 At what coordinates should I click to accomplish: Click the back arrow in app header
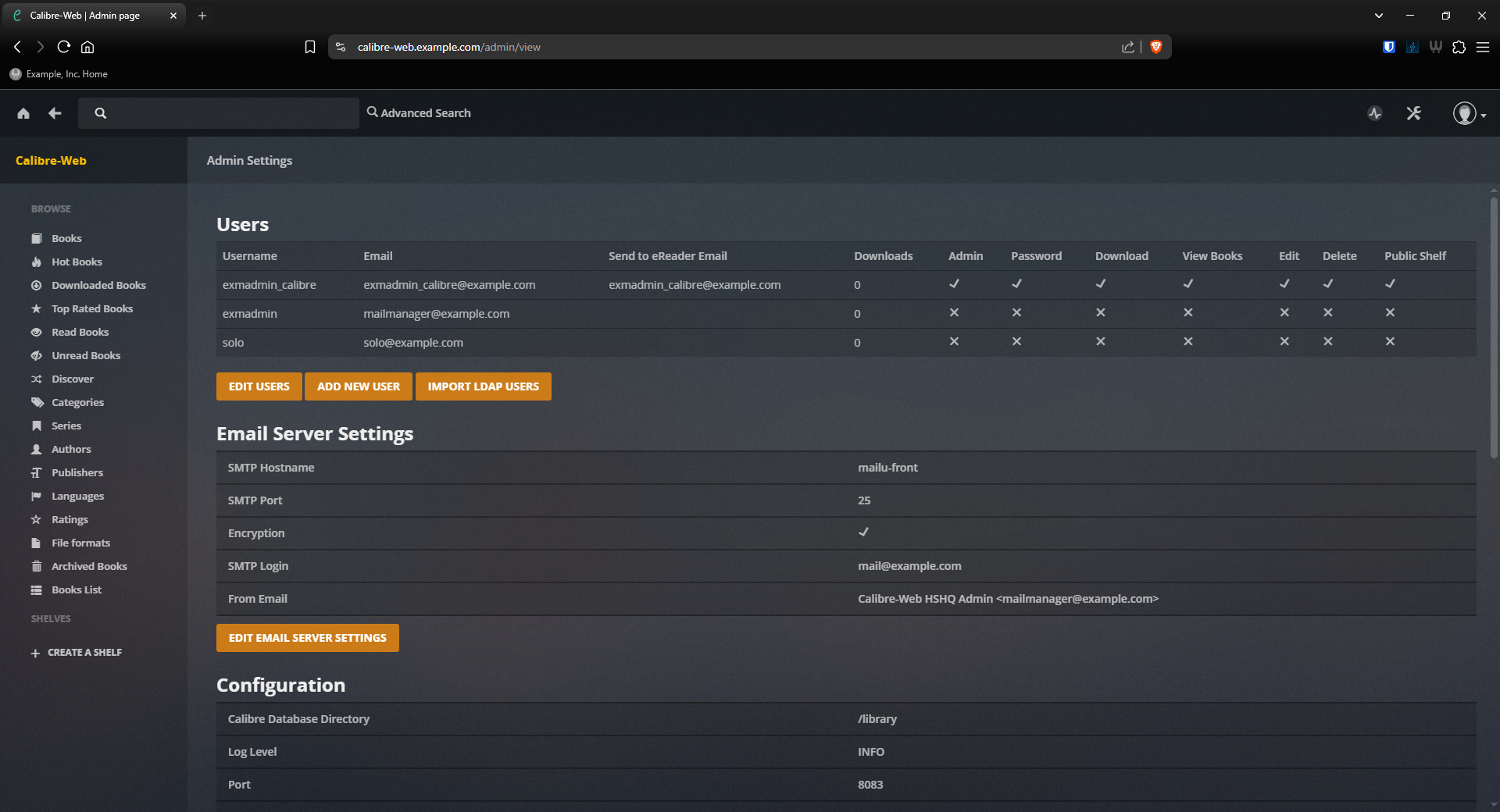click(55, 113)
